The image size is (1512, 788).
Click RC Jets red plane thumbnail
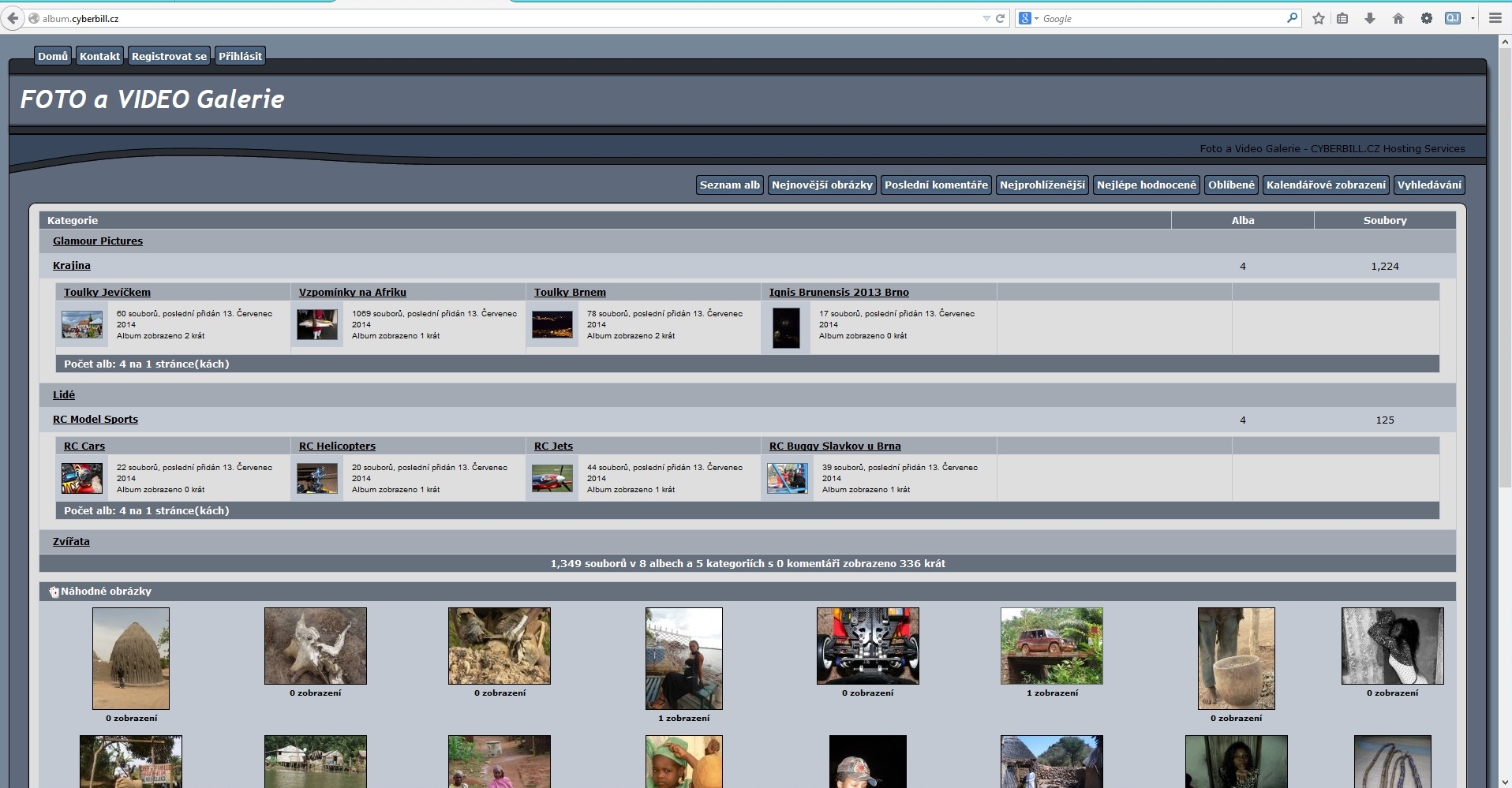(552, 478)
